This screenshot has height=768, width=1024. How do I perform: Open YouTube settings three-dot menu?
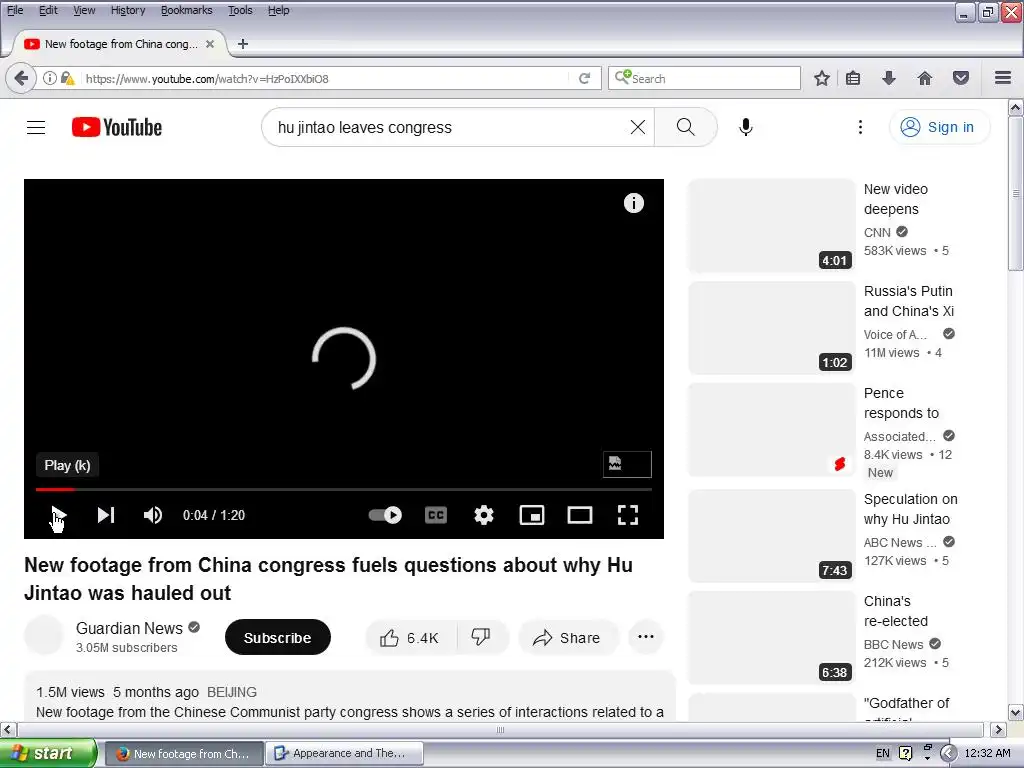[860, 127]
